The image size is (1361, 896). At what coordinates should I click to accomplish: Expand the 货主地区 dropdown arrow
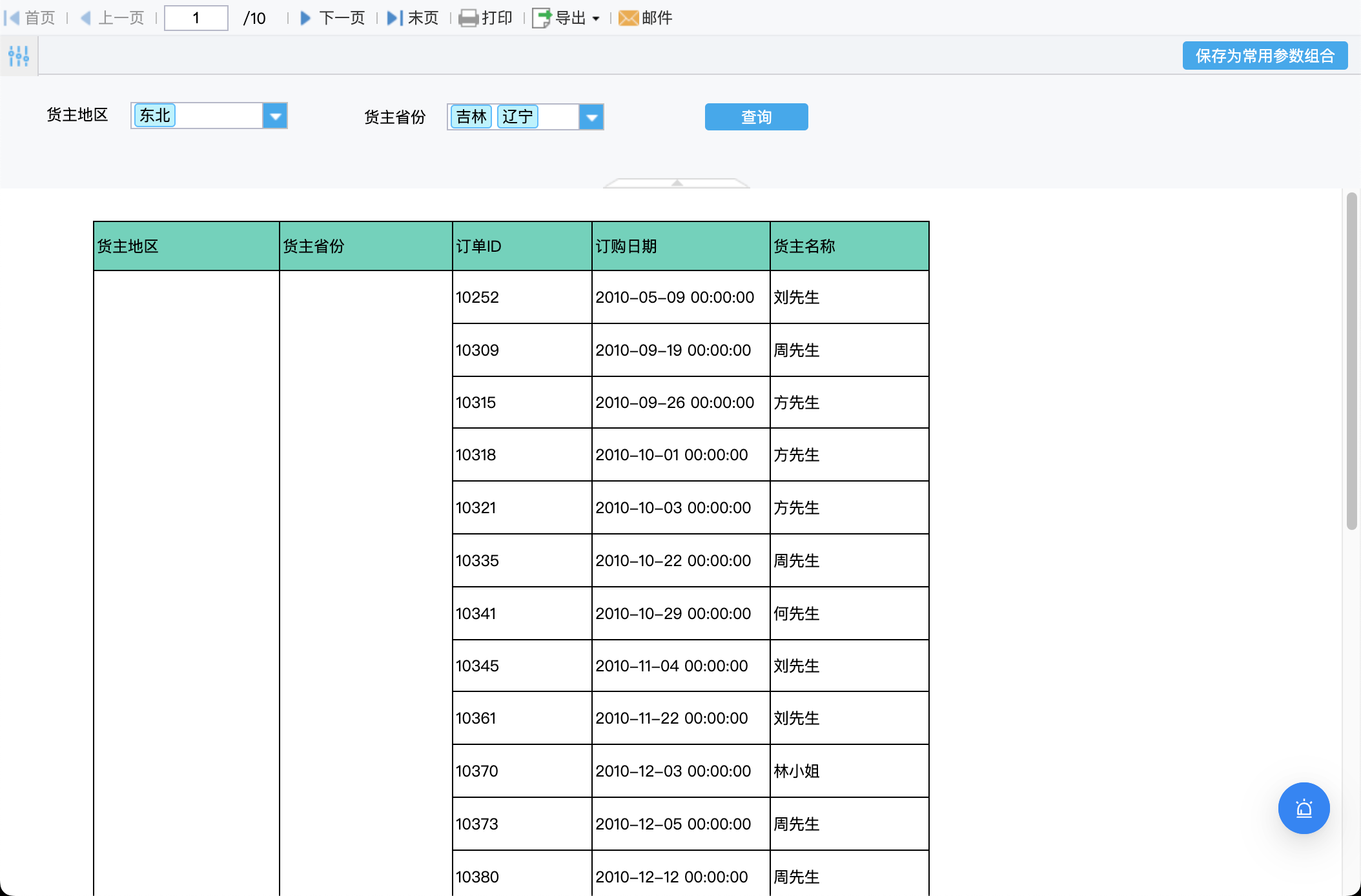(275, 116)
